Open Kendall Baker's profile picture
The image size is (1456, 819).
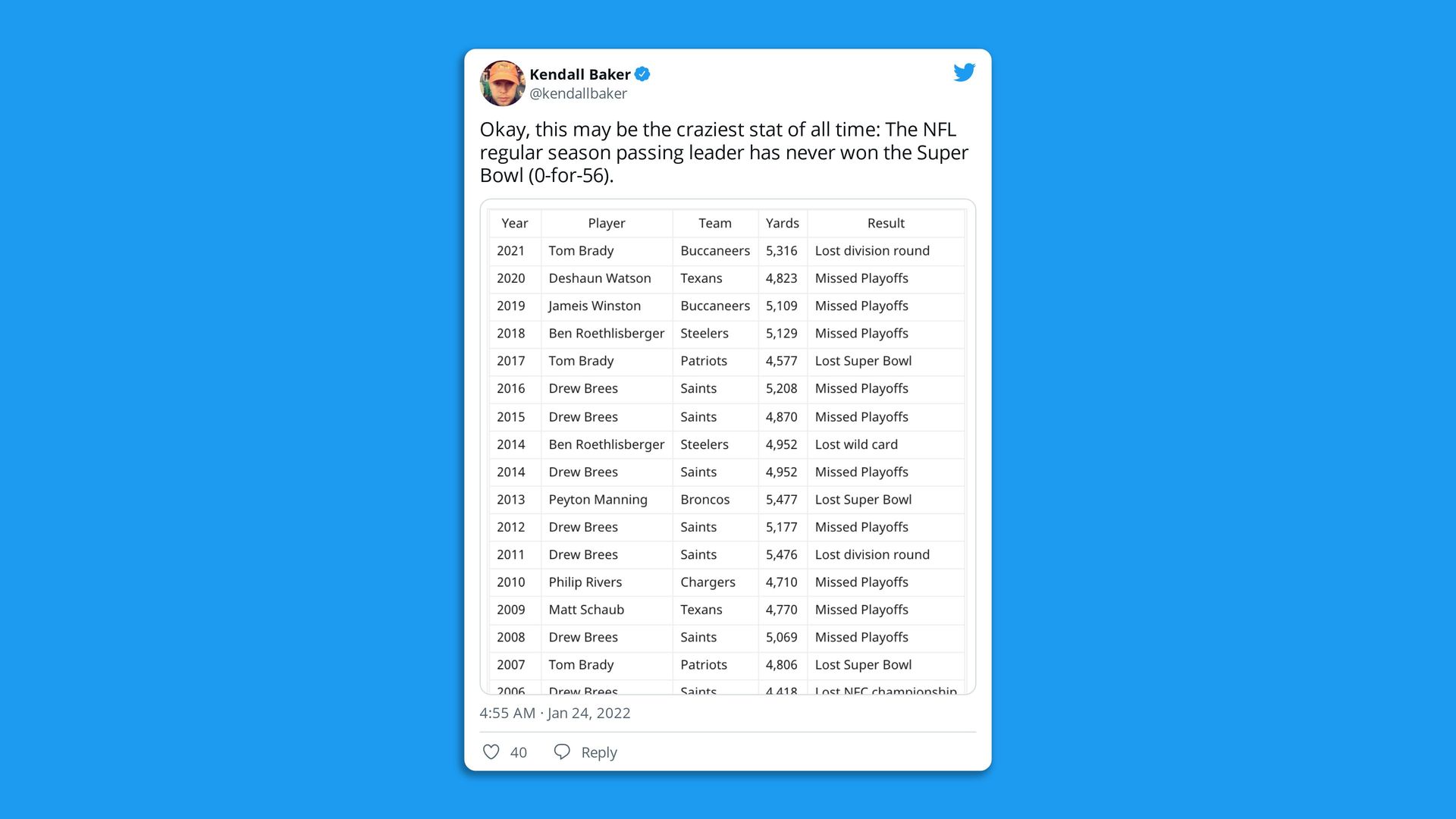502,83
